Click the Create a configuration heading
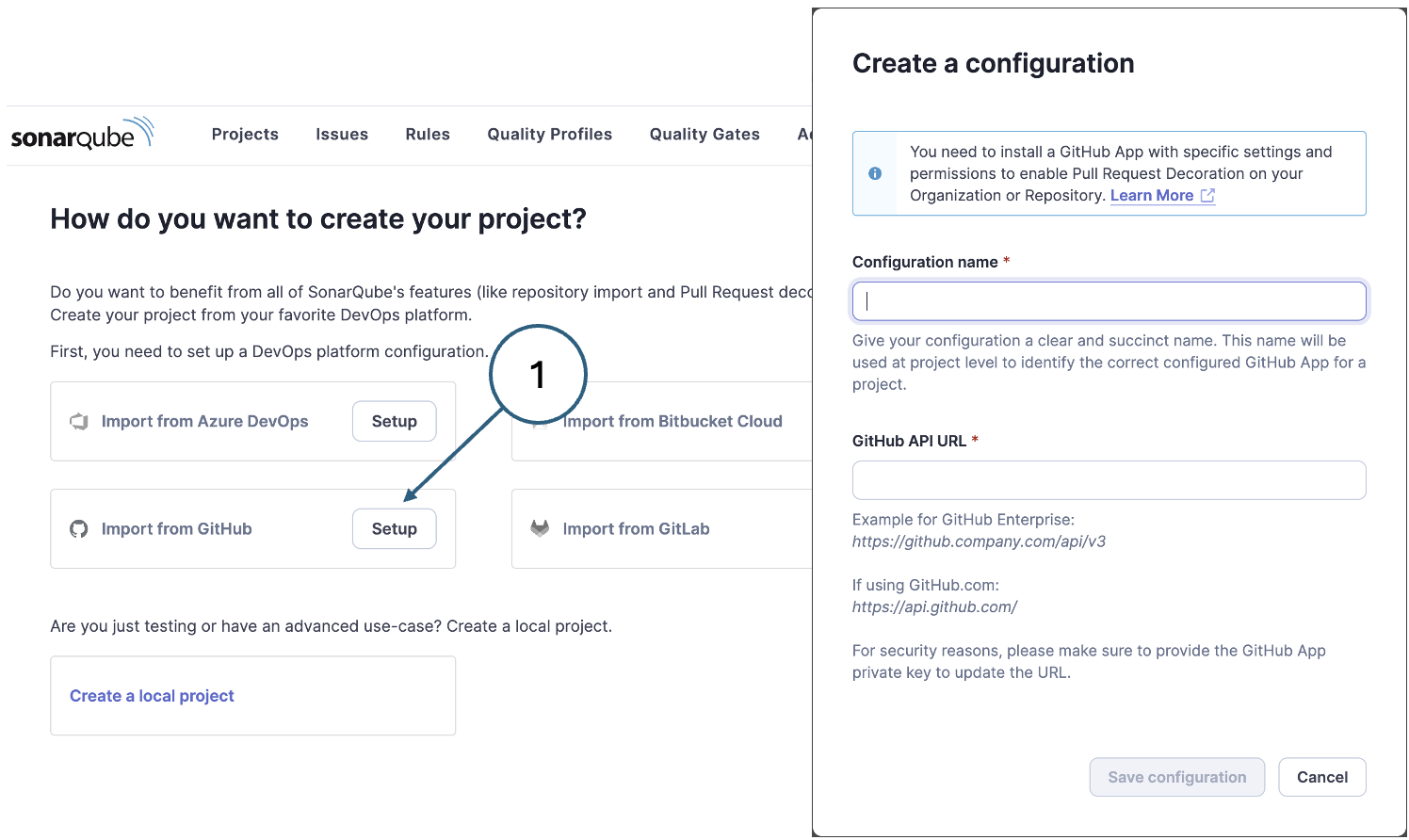 [994, 63]
